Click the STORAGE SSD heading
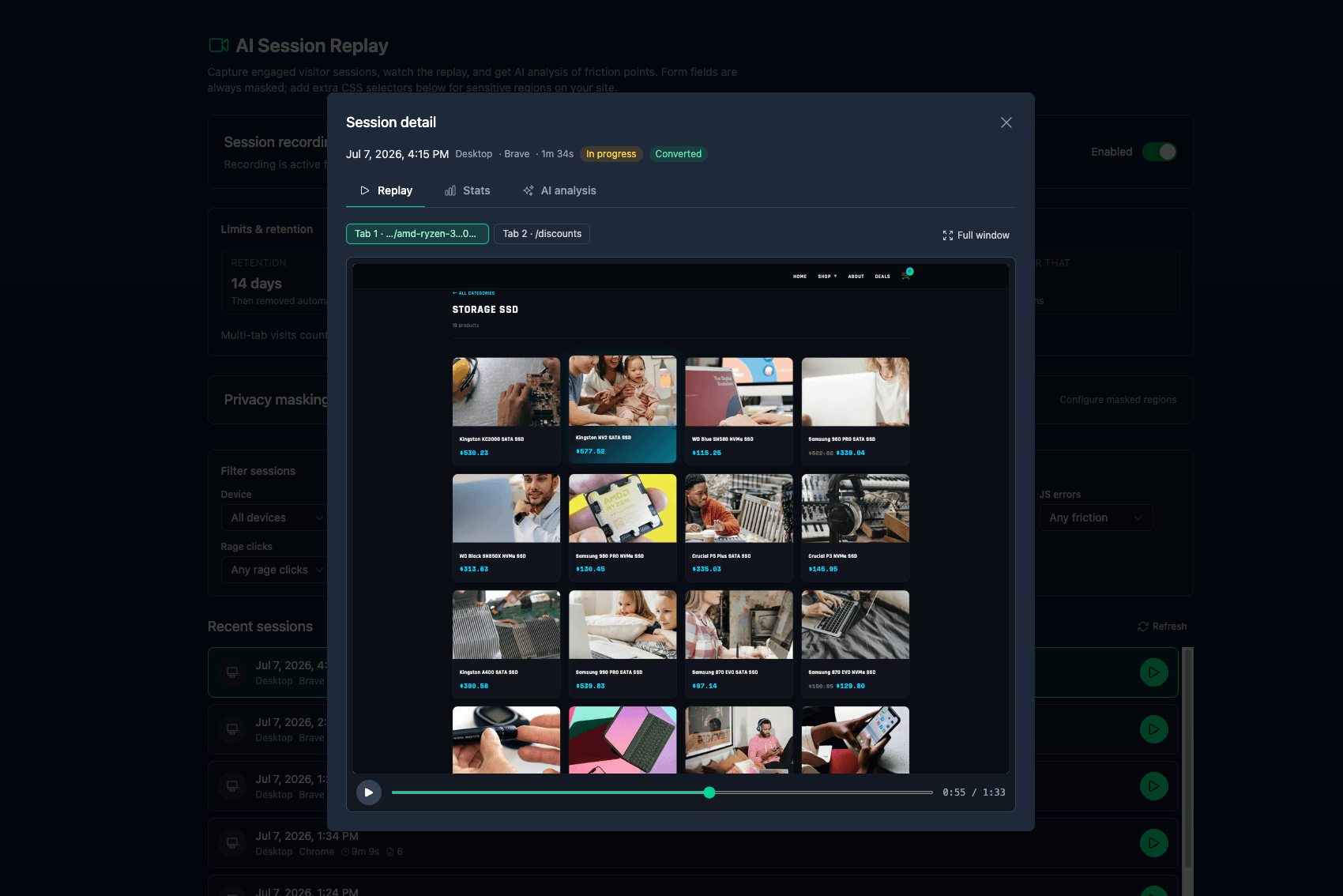The image size is (1343, 896). [485, 310]
